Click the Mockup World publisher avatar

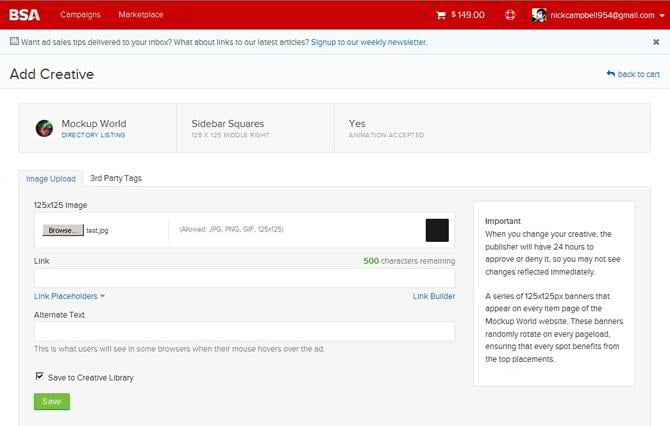[x=44, y=128]
